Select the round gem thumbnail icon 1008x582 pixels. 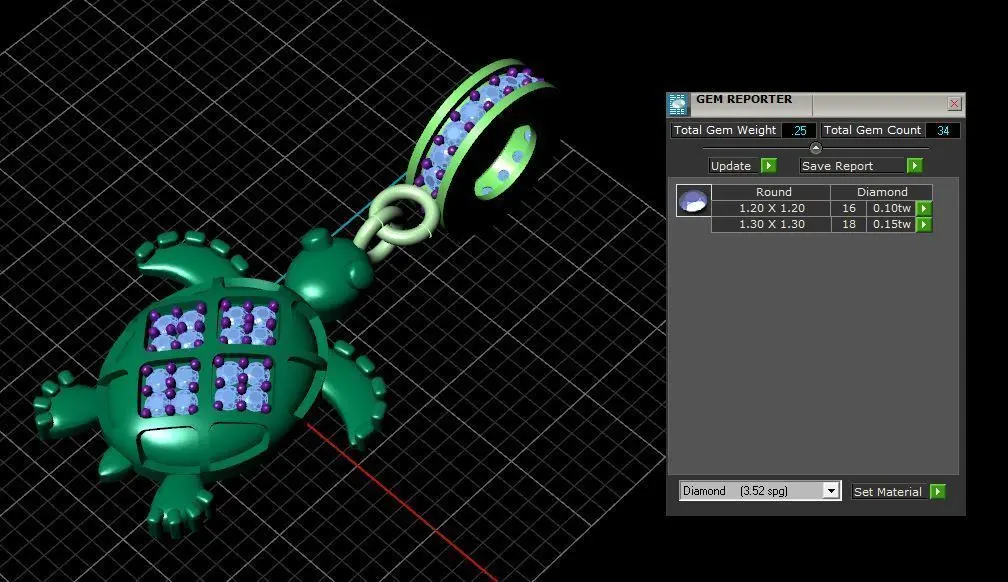click(693, 201)
